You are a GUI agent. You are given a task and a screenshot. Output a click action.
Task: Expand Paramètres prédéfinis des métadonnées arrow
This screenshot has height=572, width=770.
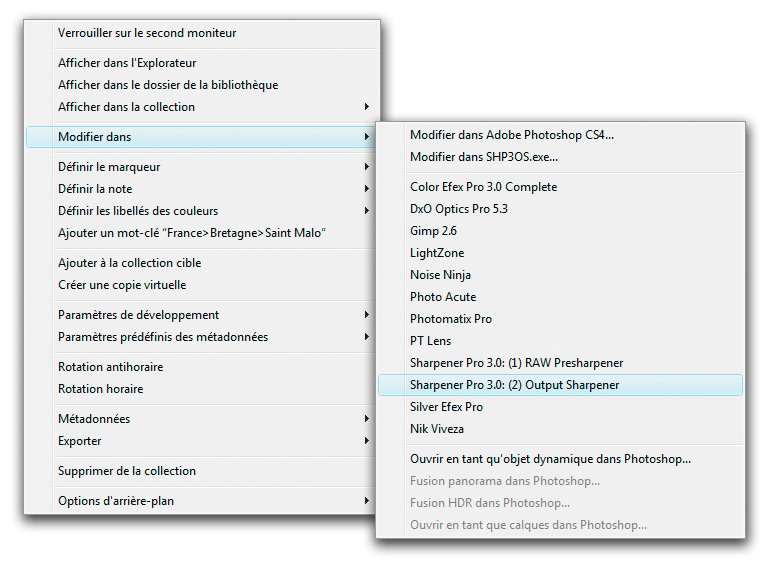coord(366,337)
